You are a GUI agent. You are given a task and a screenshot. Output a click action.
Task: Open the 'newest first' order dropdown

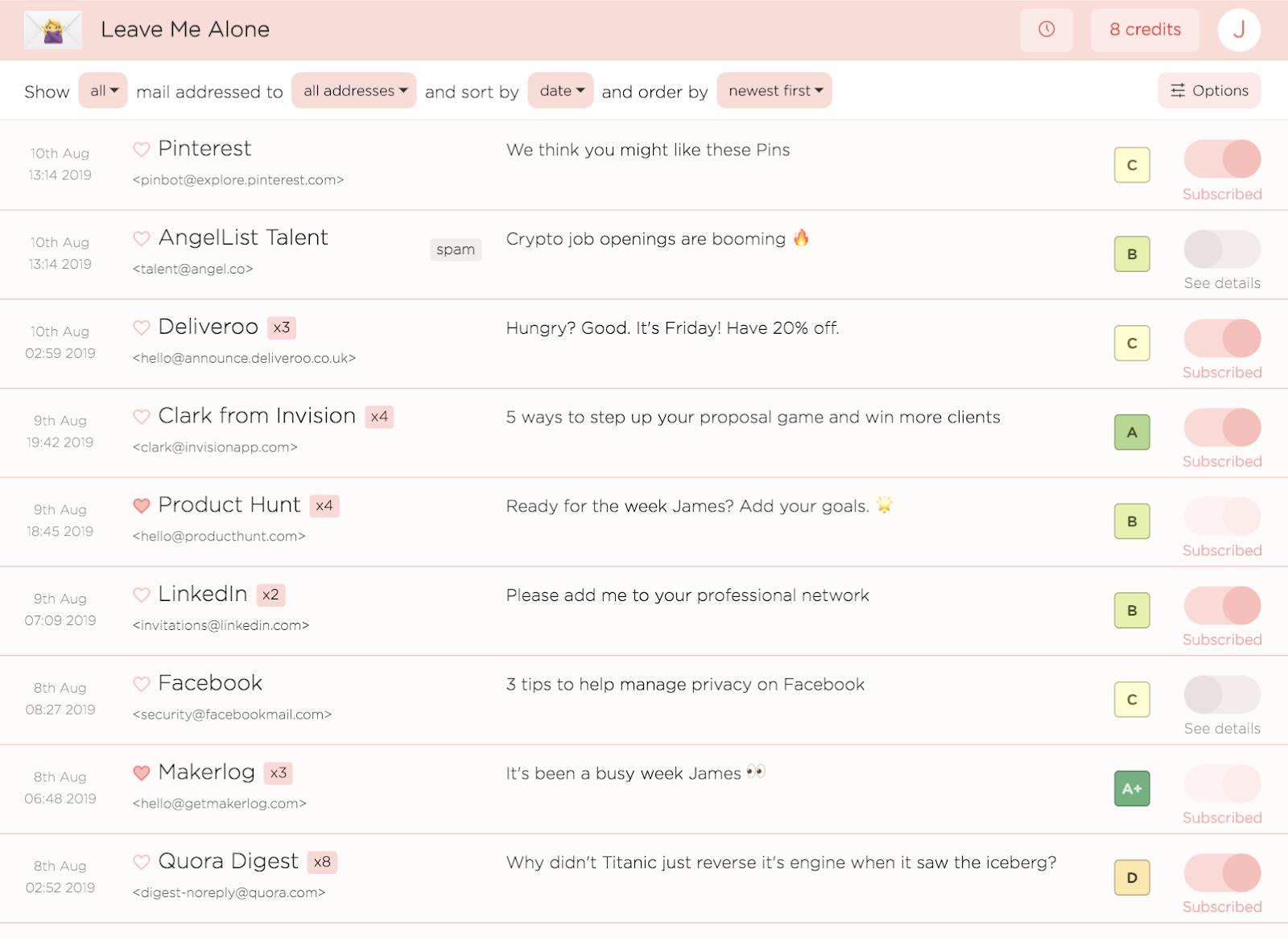coord(774,91)
